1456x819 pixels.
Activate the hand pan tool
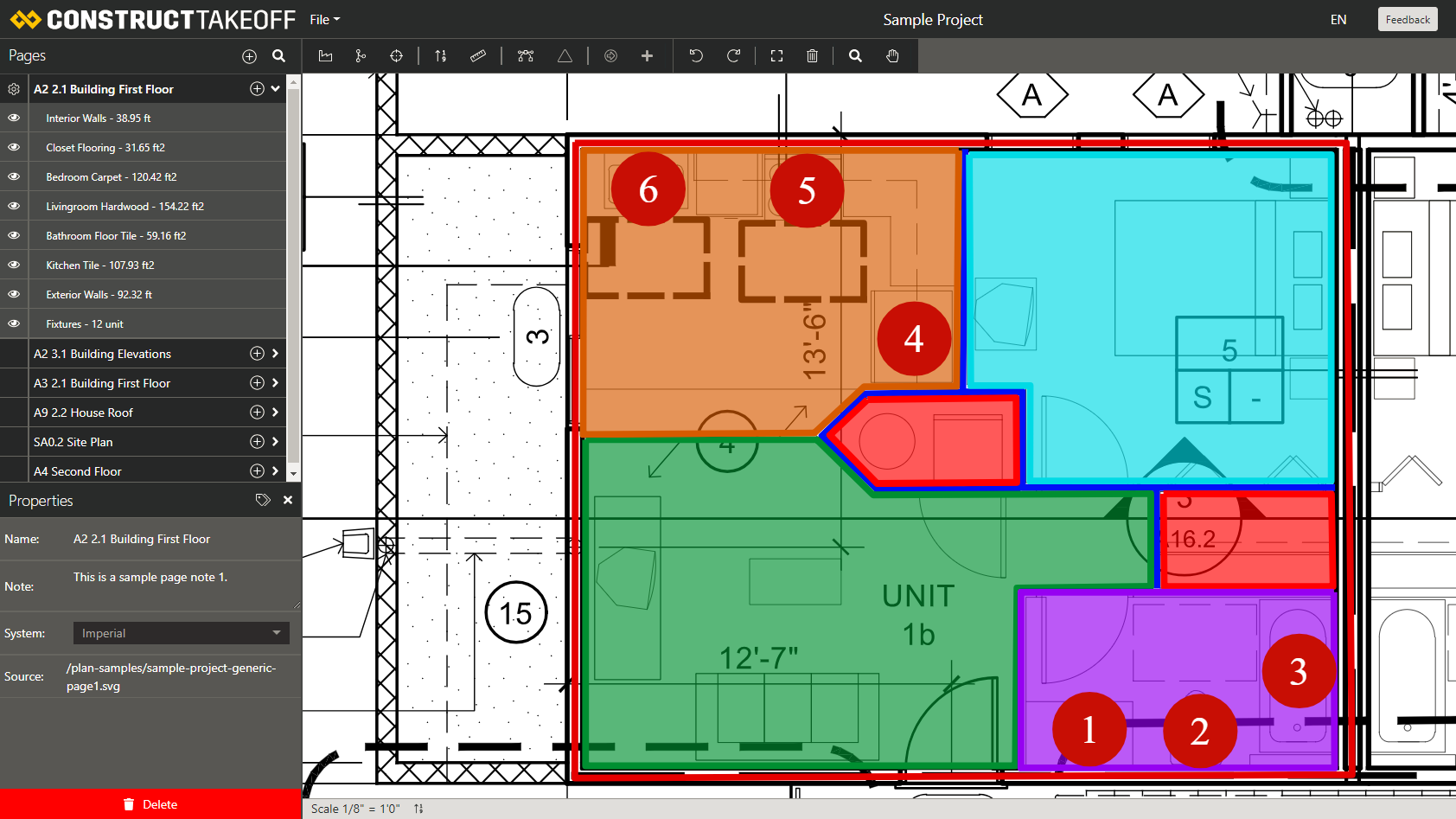tap(892, 56)
